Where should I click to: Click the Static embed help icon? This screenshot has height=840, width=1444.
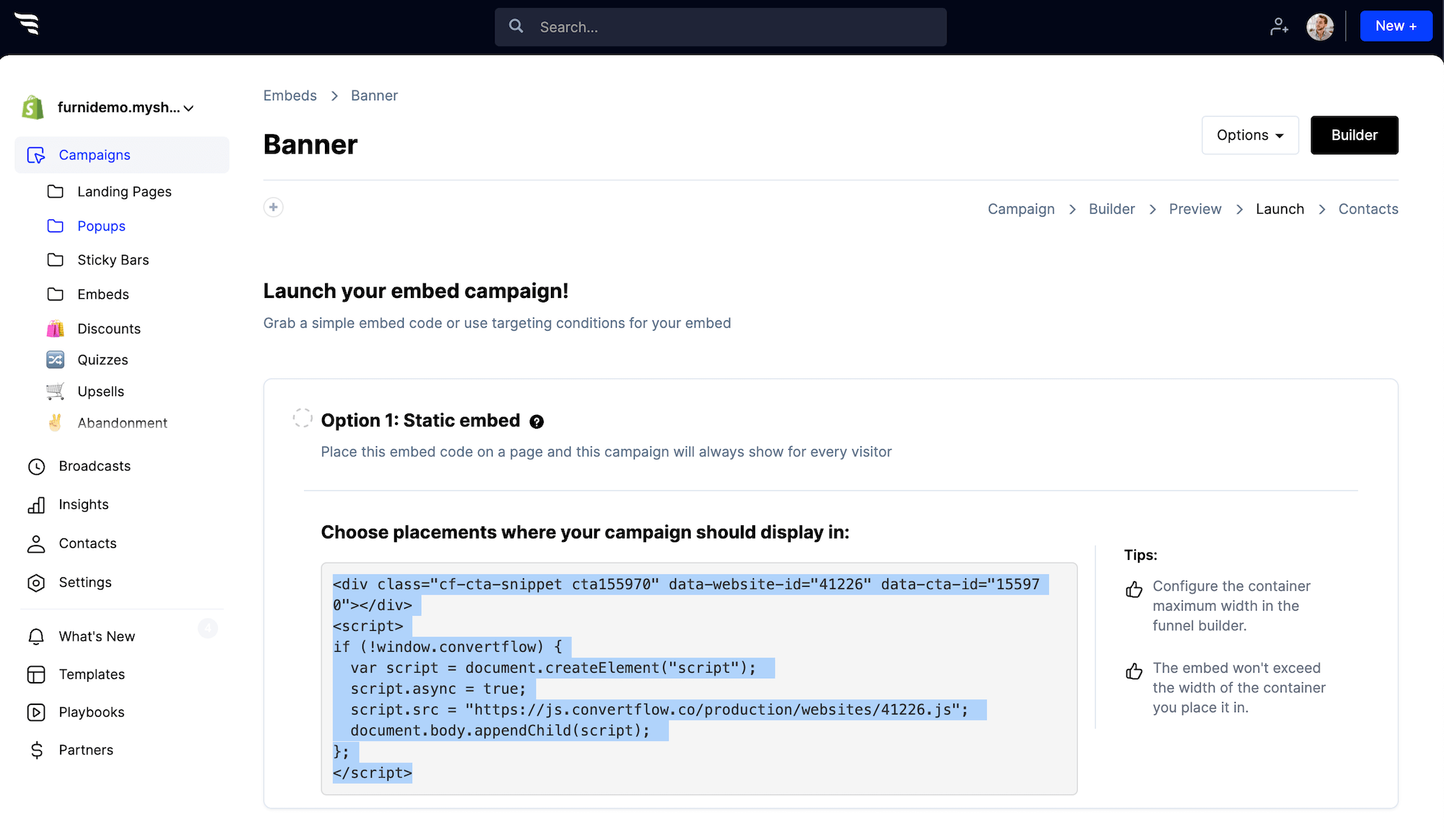536,421
